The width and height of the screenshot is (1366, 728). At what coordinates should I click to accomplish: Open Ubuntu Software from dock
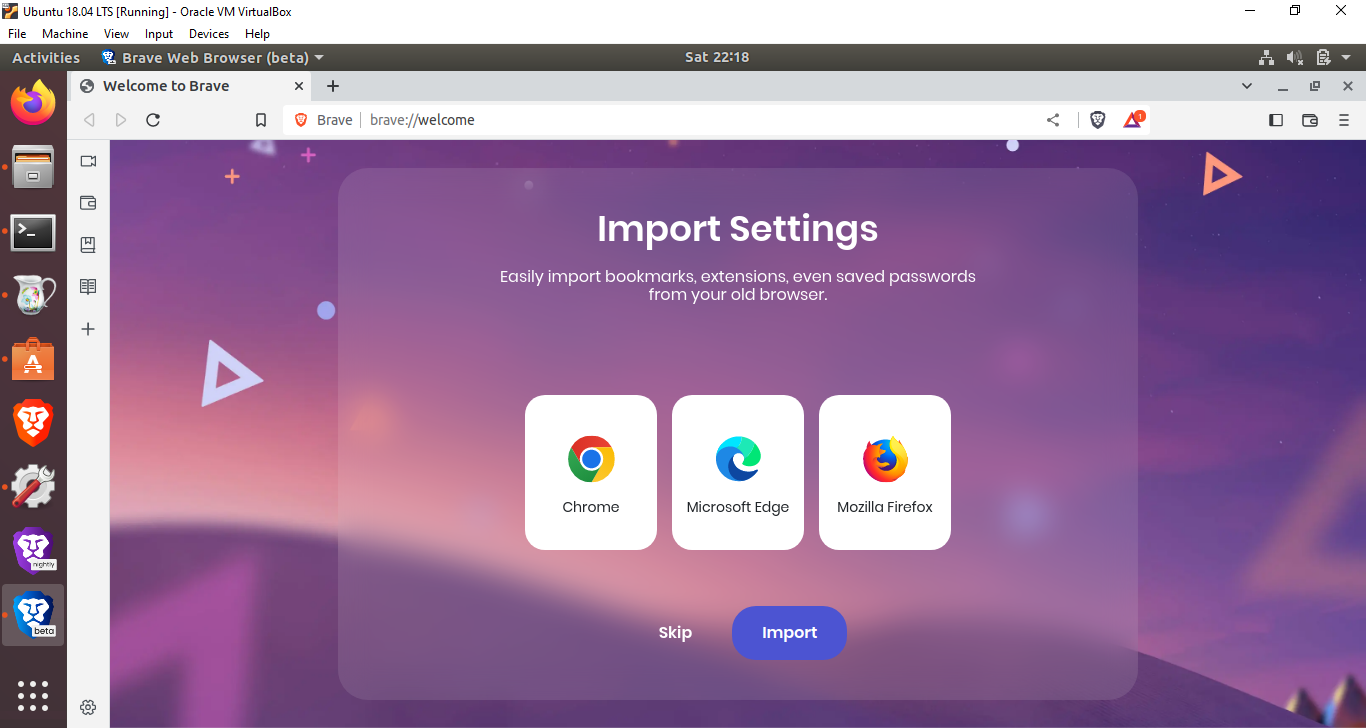(x=33, y=359)
